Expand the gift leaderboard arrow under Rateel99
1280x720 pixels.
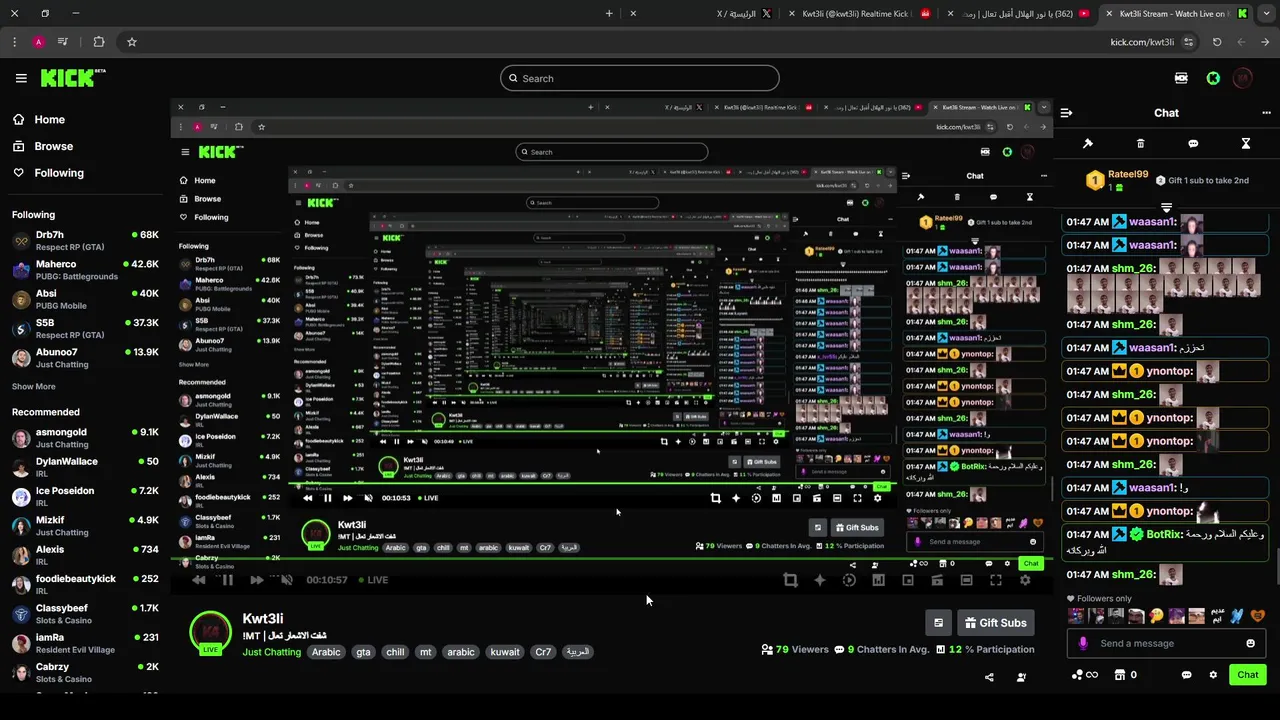tap(1166, 208)
